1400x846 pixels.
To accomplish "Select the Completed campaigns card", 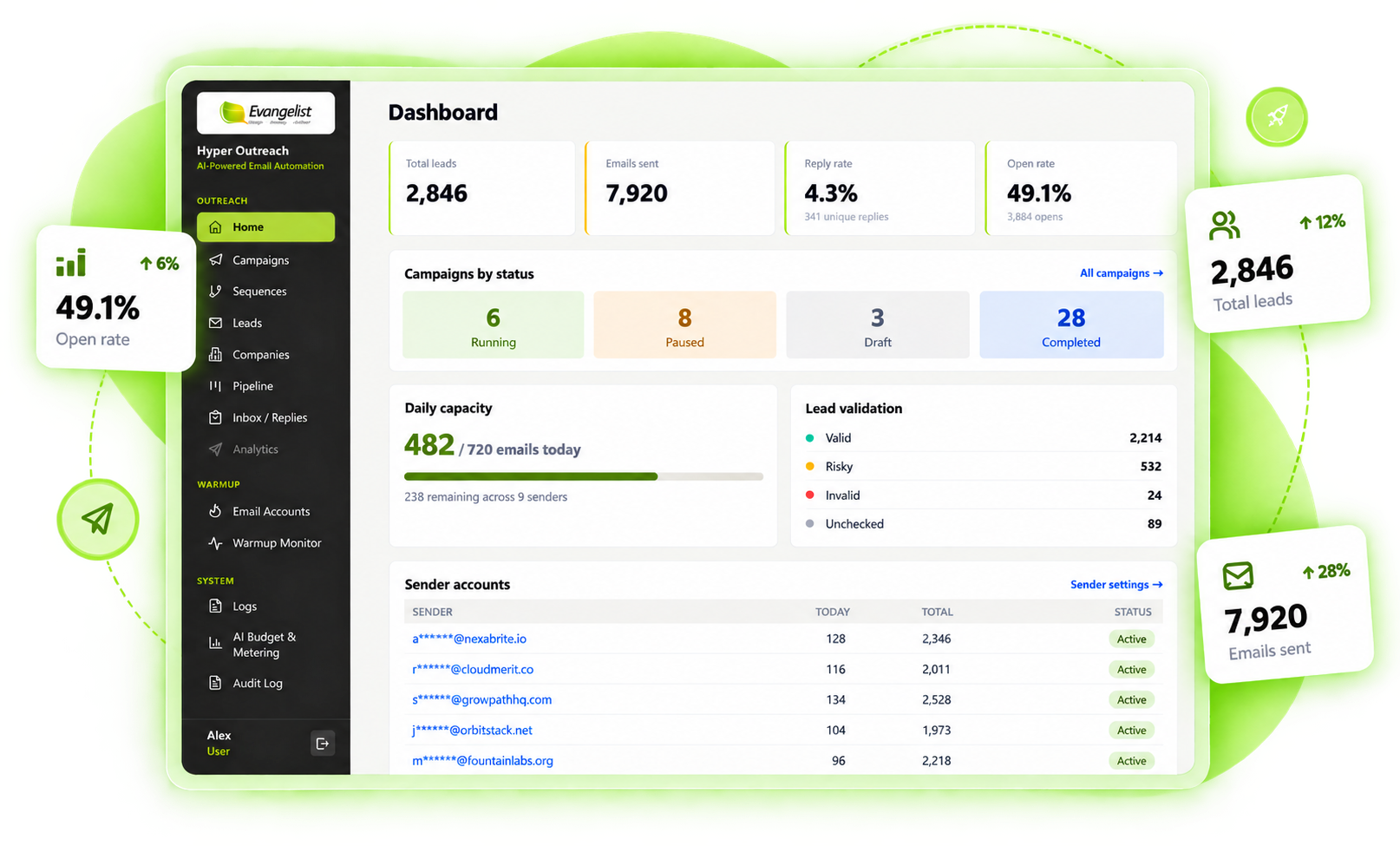I will (1071, 325).
